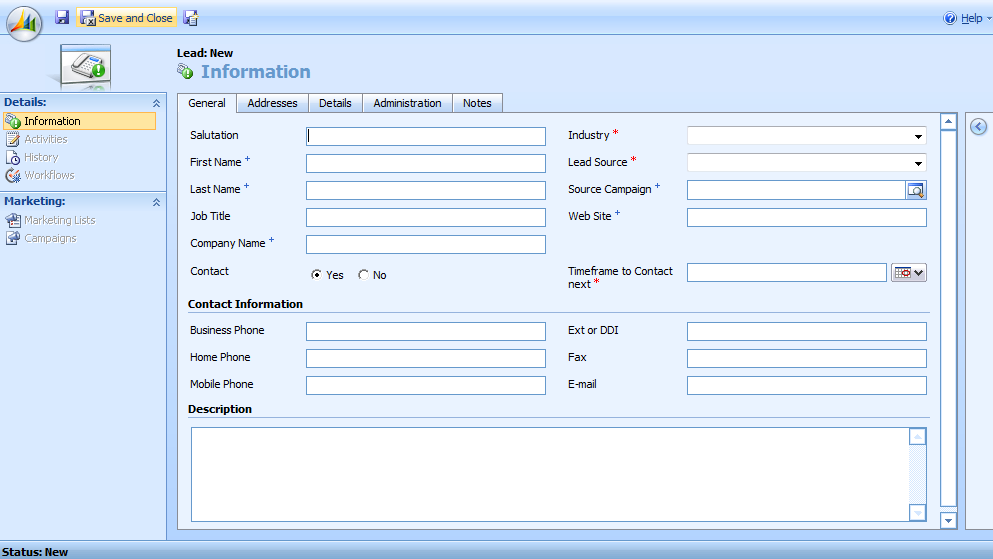The height and width of the screenshot is (559, 993).
Task: Select Information in the Details pane
Action: tap(80, 121)
